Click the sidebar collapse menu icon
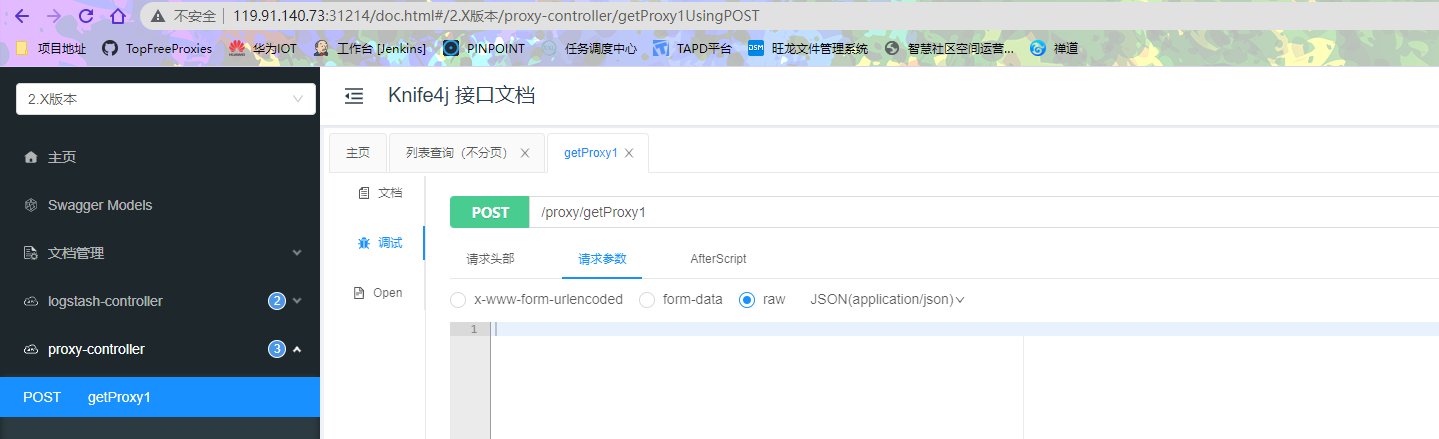Screen dimensions: 1439x439 point(353,96)
